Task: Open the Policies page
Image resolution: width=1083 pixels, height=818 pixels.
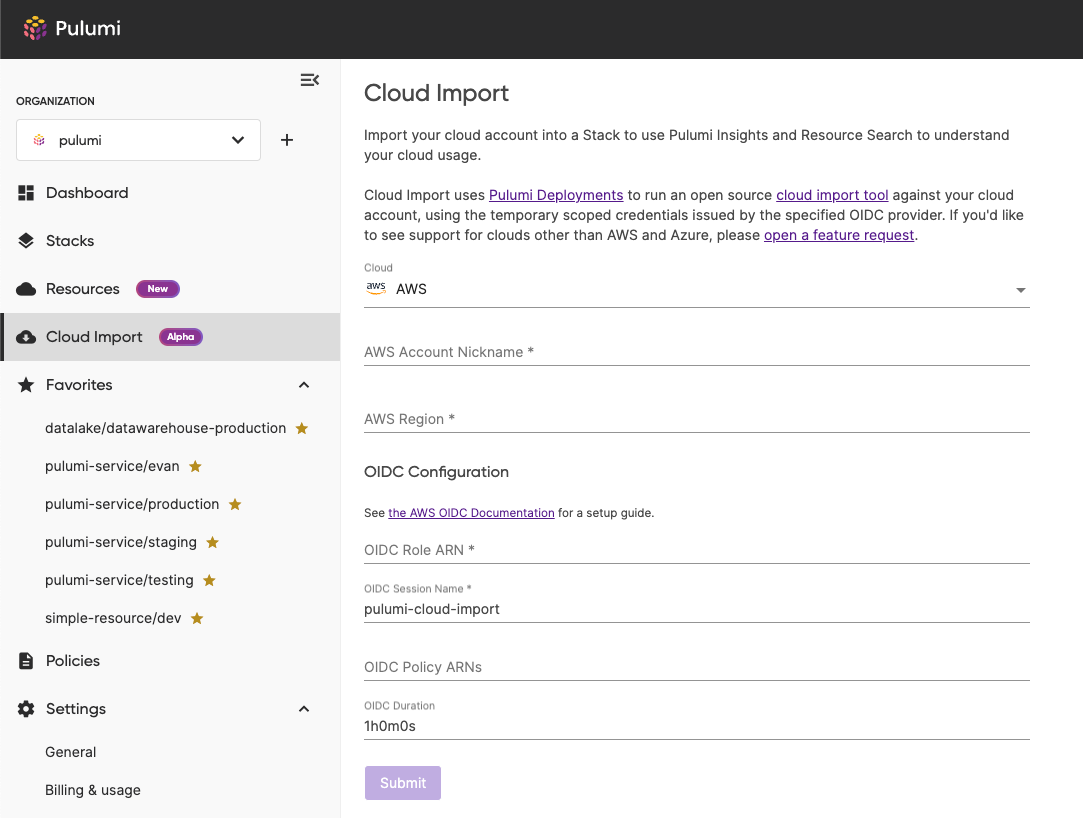Action: tap(73, 661)
